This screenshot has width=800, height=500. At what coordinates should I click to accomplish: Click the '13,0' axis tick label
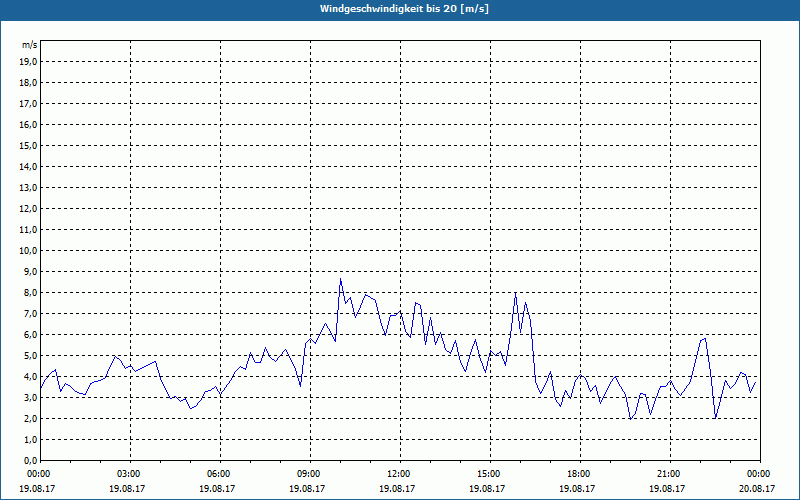pyautogui.click(x=28, y=187)
